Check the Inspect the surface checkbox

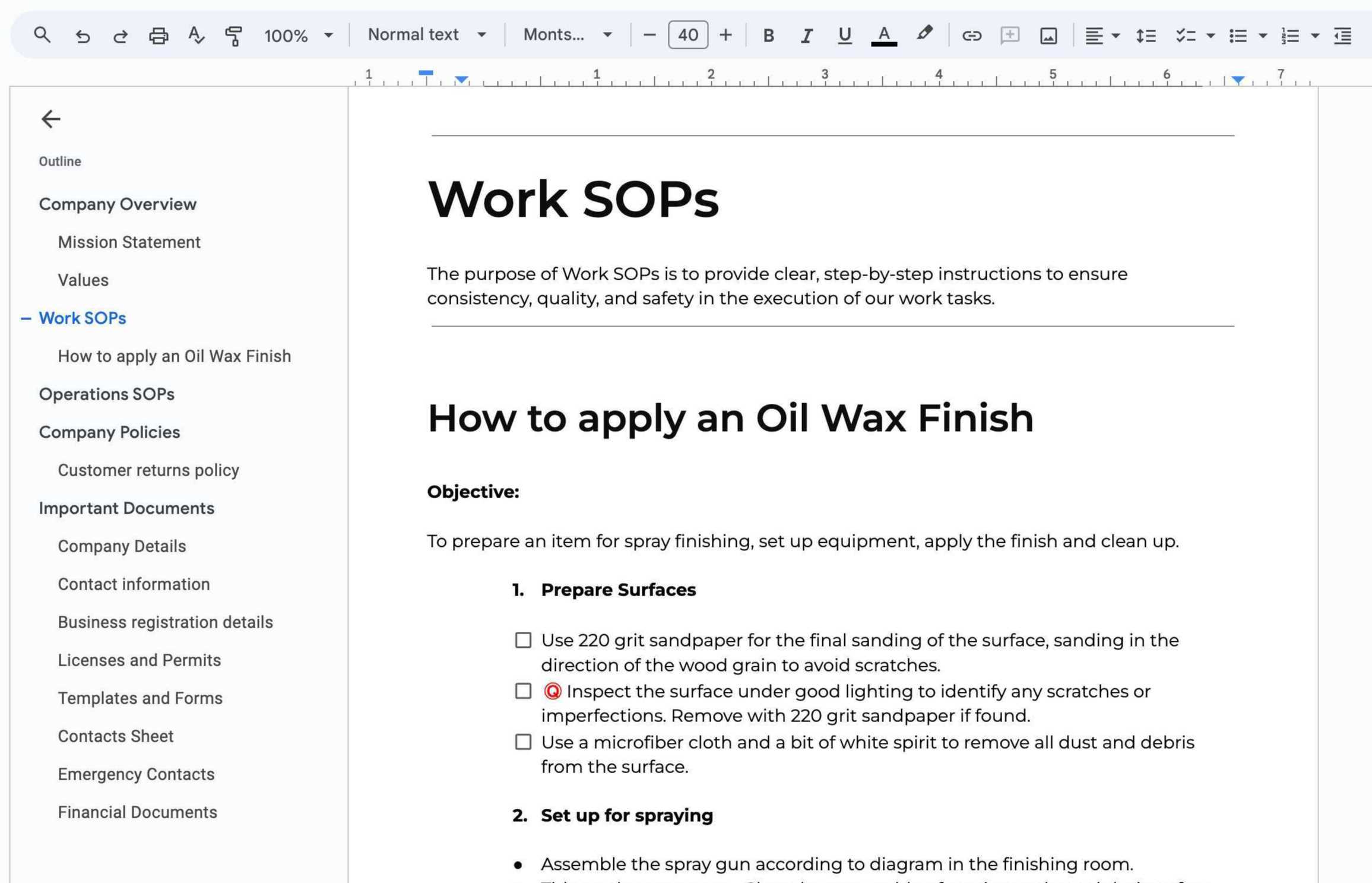coord(522,691)
